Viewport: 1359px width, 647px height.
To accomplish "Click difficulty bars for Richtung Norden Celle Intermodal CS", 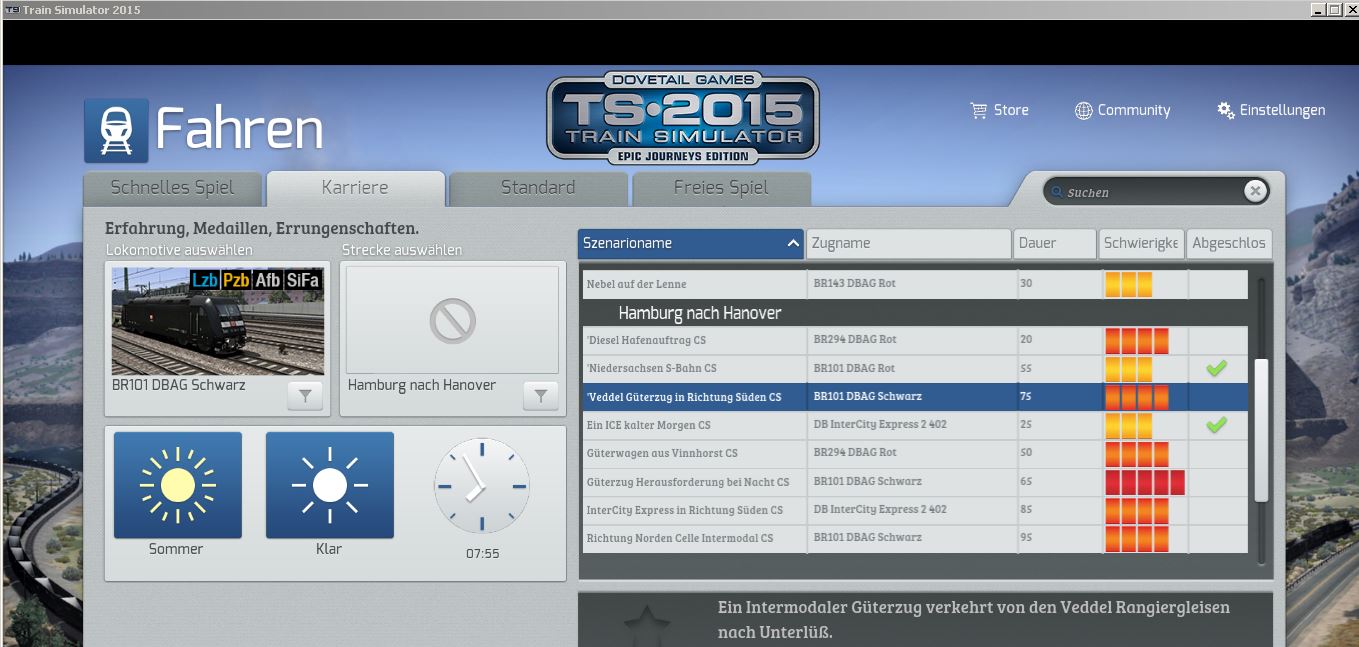I will [x=1137, y=538].
